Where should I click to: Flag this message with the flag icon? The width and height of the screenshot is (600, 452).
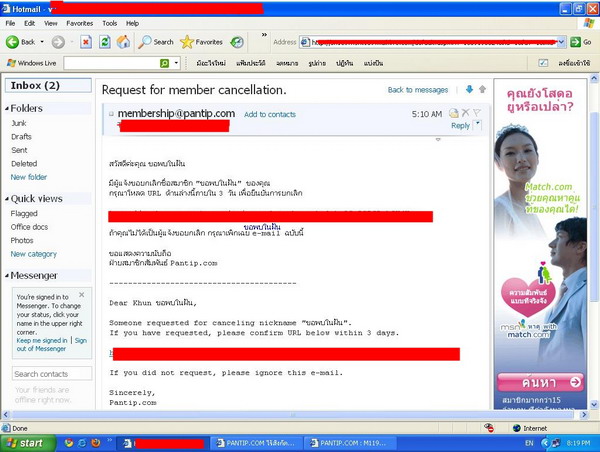click(477, 113)
